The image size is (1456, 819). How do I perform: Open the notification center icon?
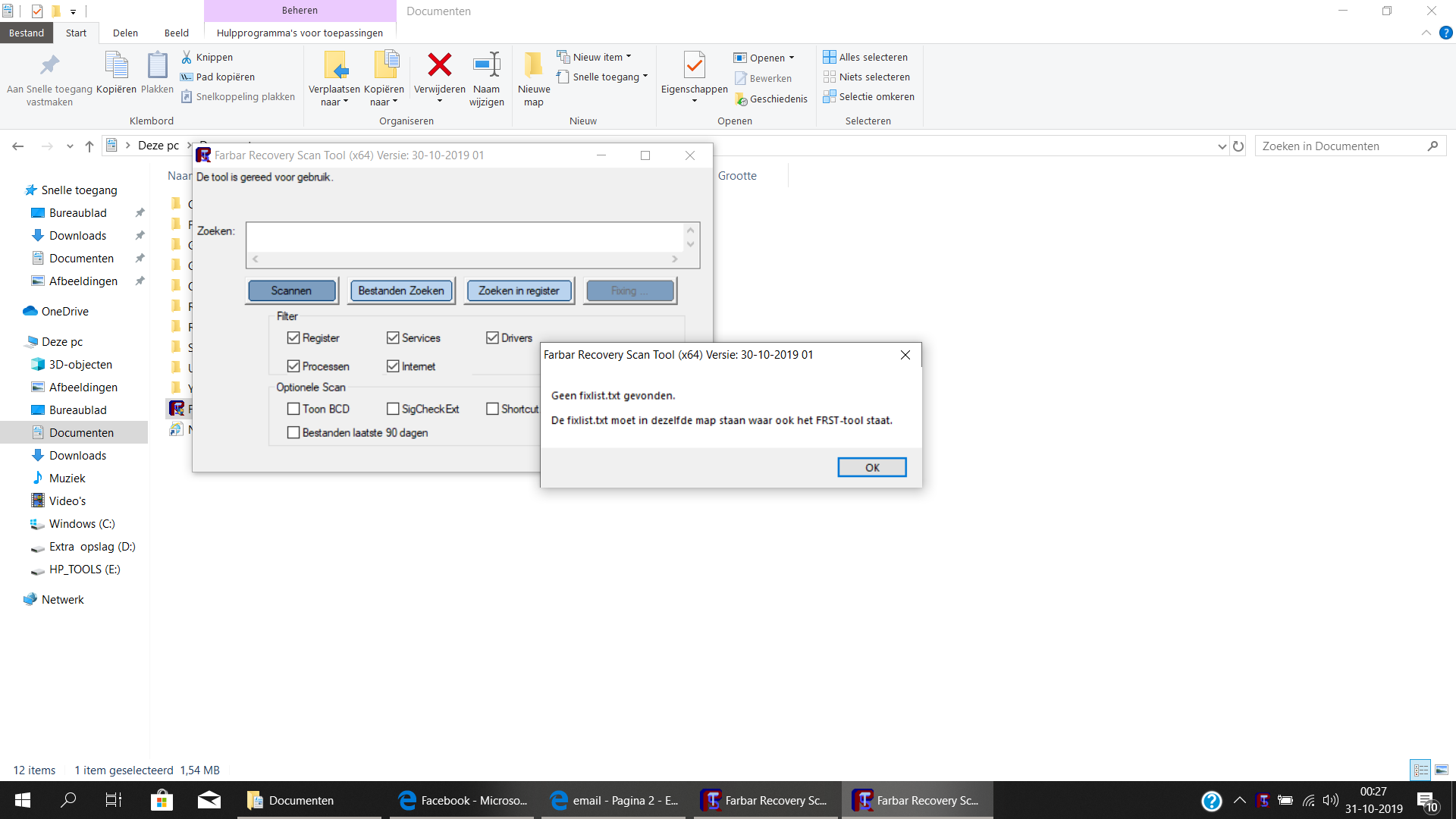point(1426,801)
